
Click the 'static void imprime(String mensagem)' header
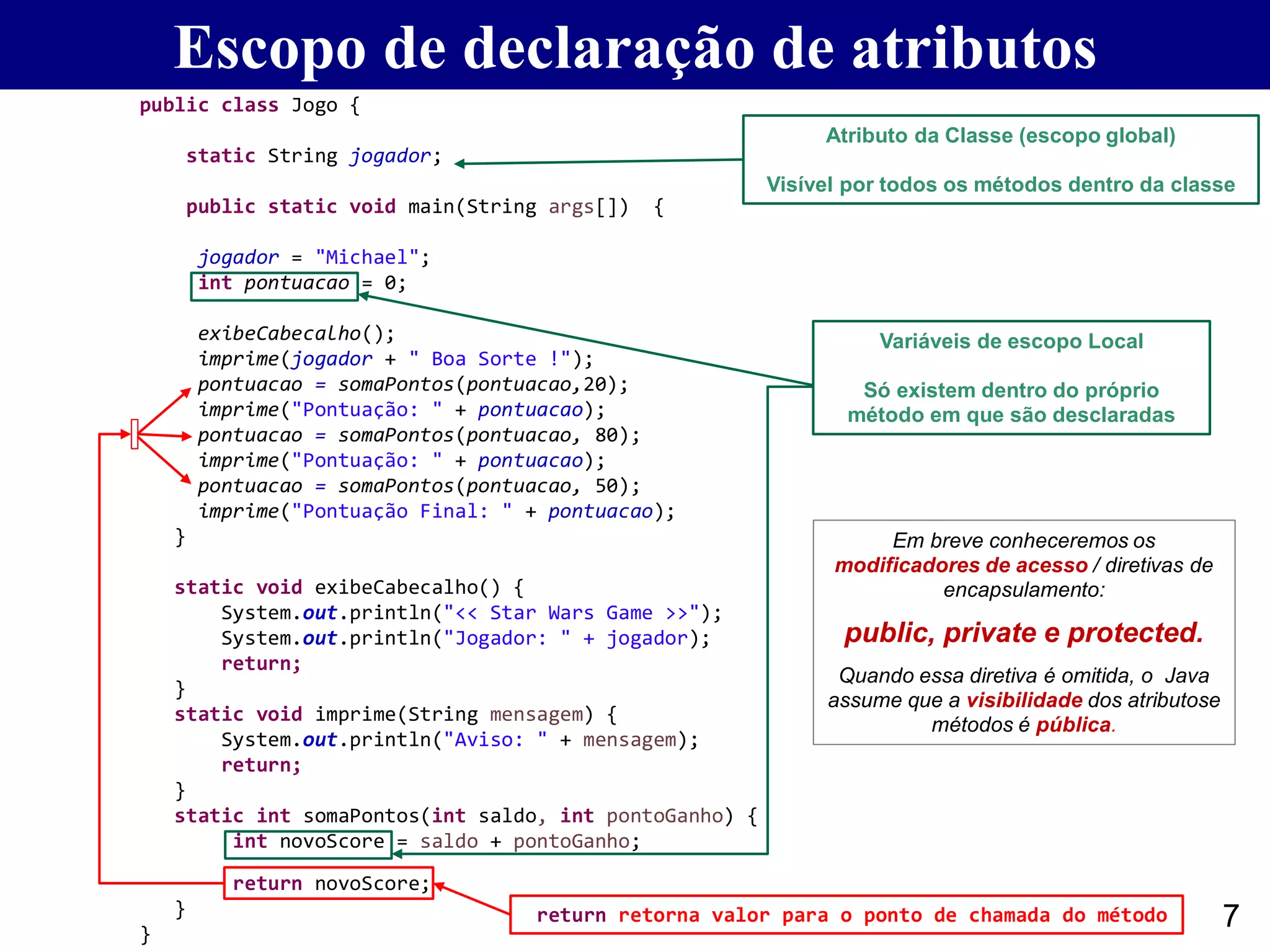click(x=396, y=714)
